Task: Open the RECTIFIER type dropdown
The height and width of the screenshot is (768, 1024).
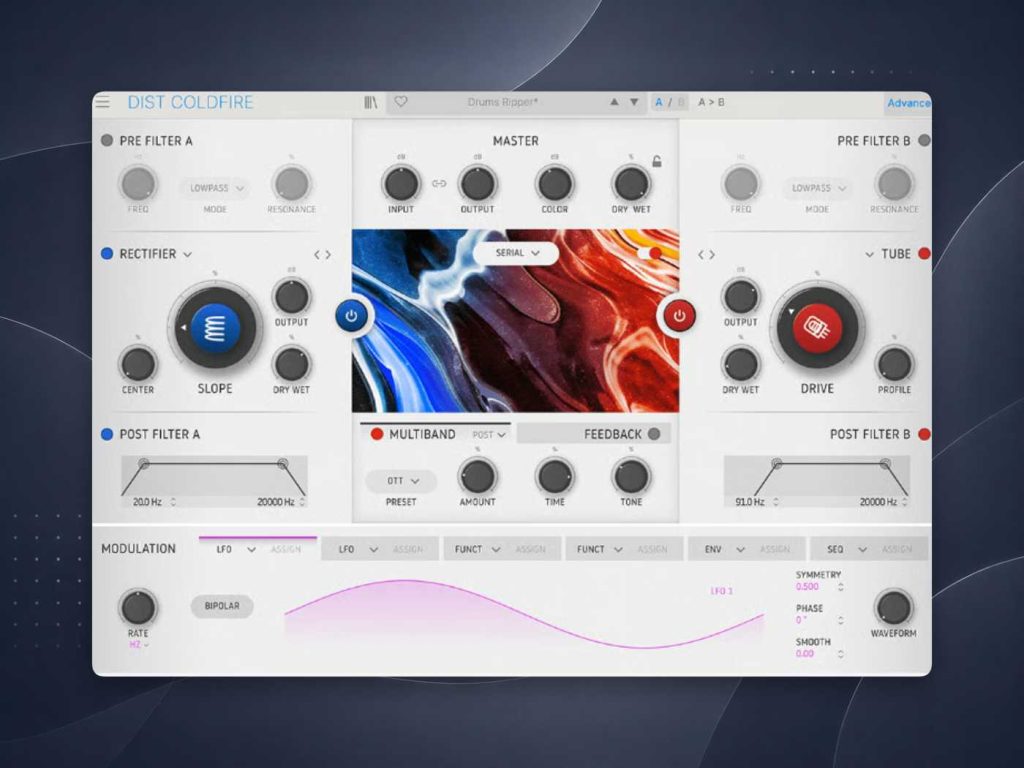Action: pyautogui.click(x=155, y=254)
